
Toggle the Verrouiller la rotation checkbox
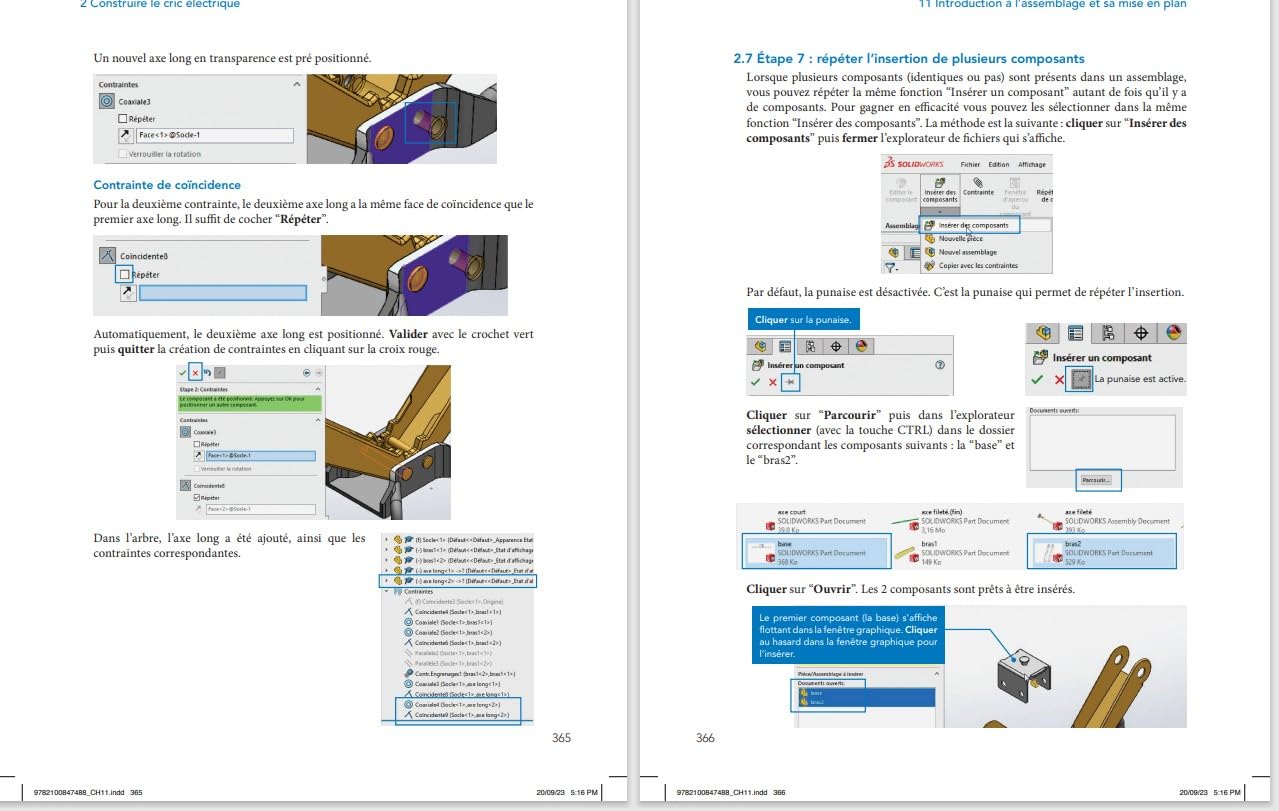coord(123,154)
